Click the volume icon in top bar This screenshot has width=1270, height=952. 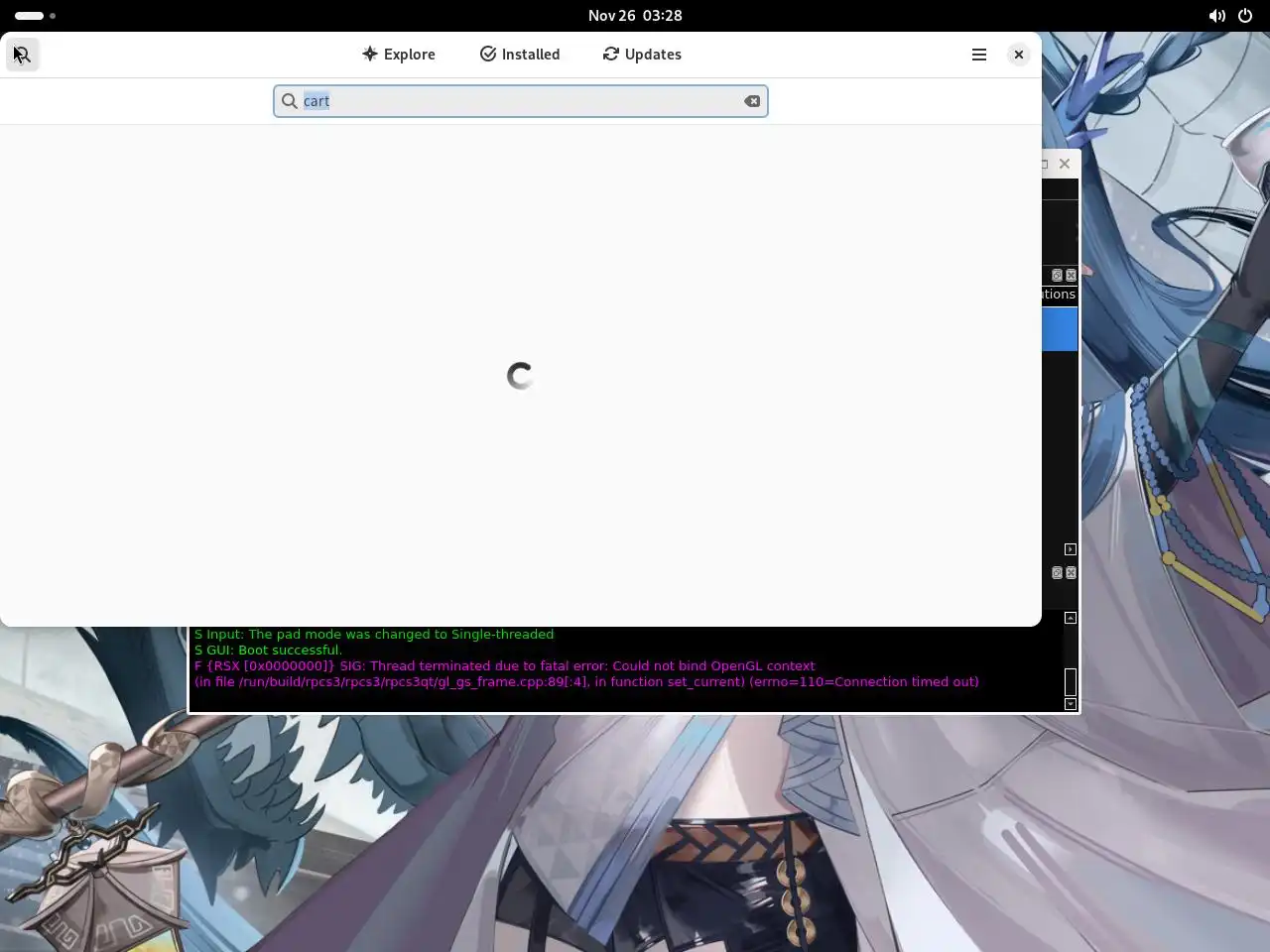point(1216,16)
